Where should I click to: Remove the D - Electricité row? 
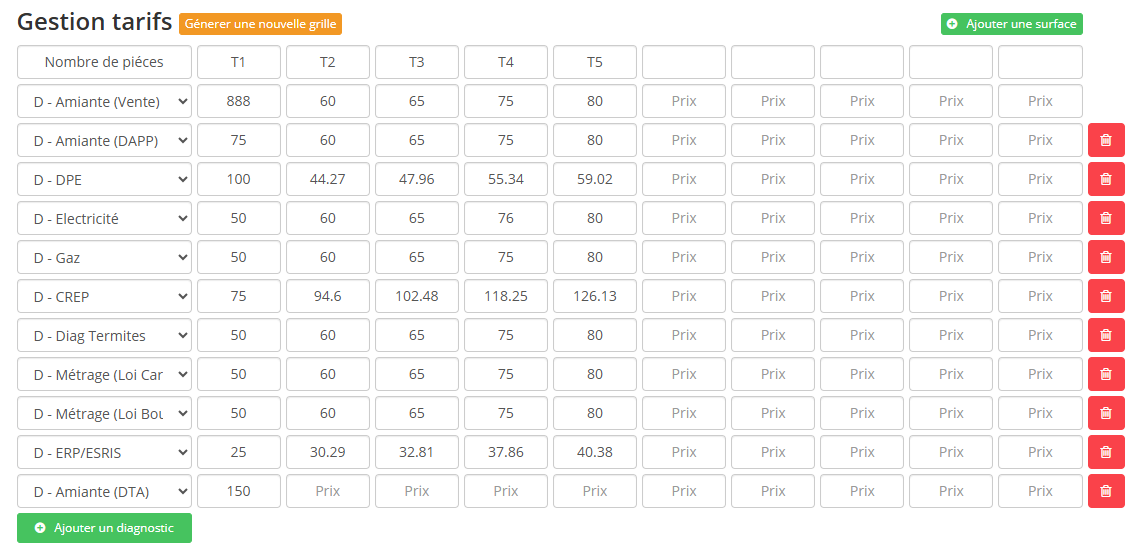(x=1105, y=219)
